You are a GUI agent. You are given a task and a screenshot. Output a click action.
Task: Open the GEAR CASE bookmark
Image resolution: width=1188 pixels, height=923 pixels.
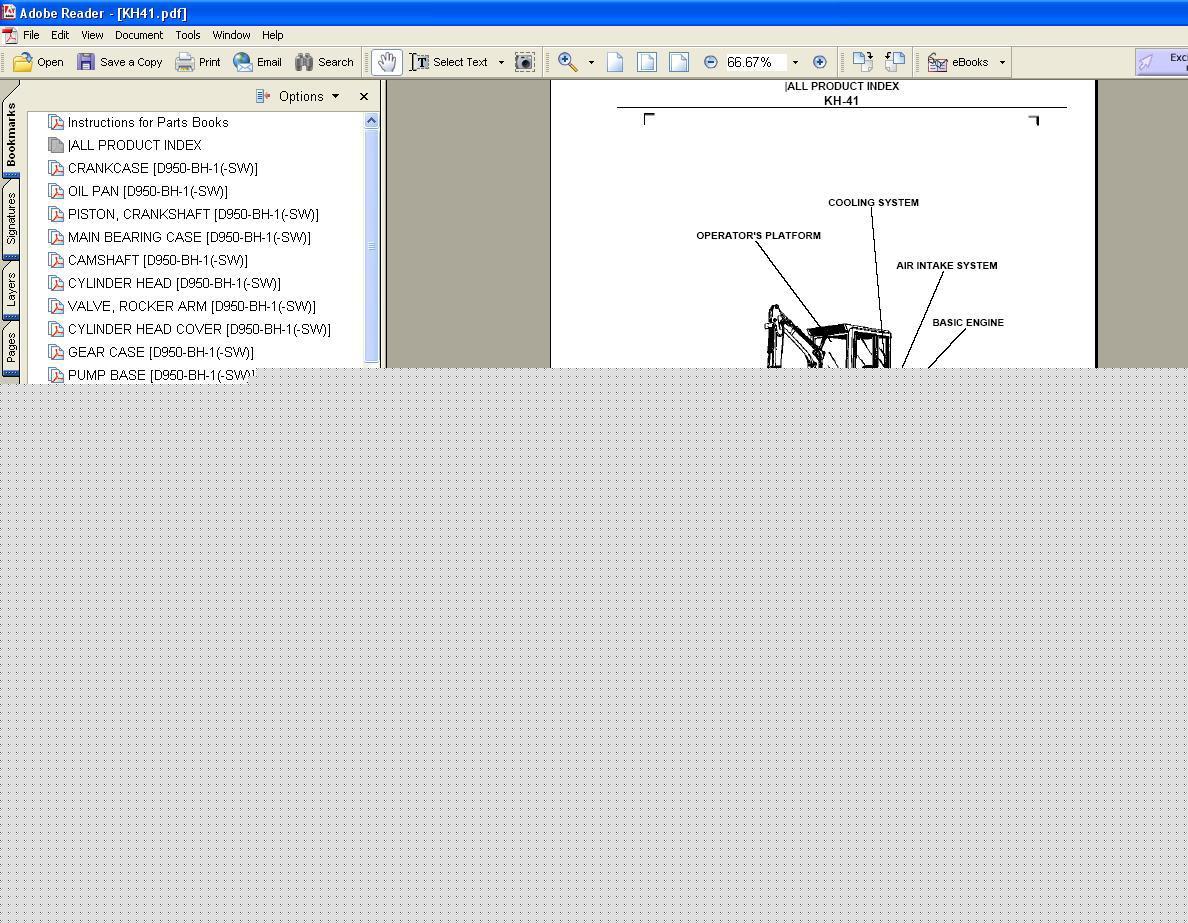click(x=160, y=352)
